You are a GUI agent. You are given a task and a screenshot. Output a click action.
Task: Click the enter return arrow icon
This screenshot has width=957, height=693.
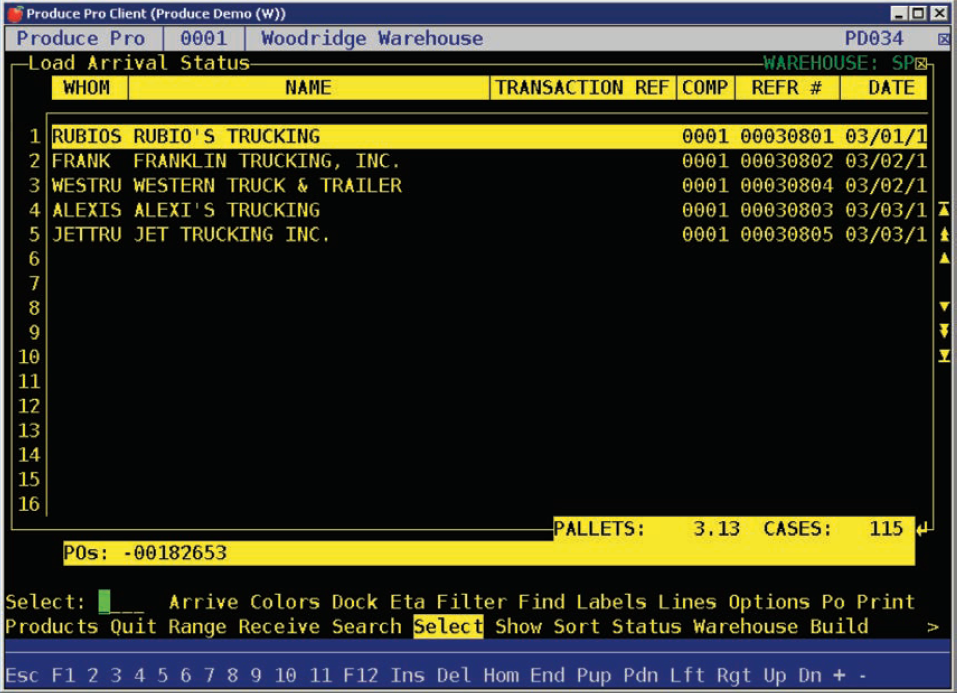pos(922,529)
